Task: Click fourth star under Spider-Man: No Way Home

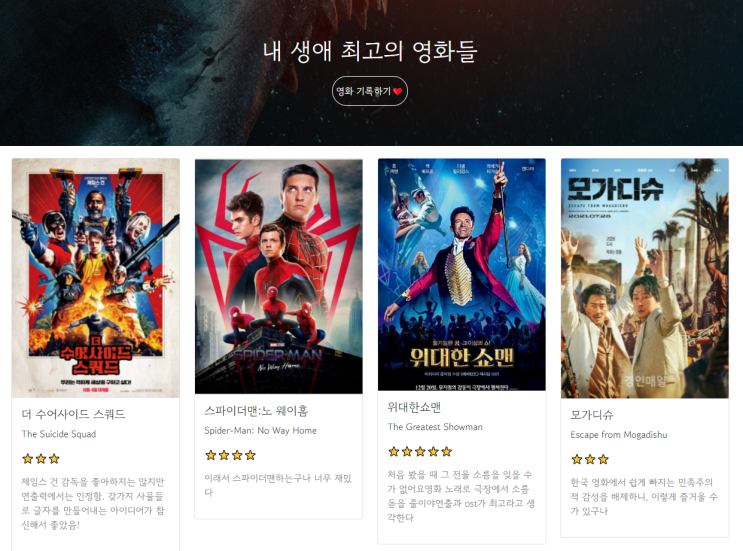Action: [x=251, y=455]
